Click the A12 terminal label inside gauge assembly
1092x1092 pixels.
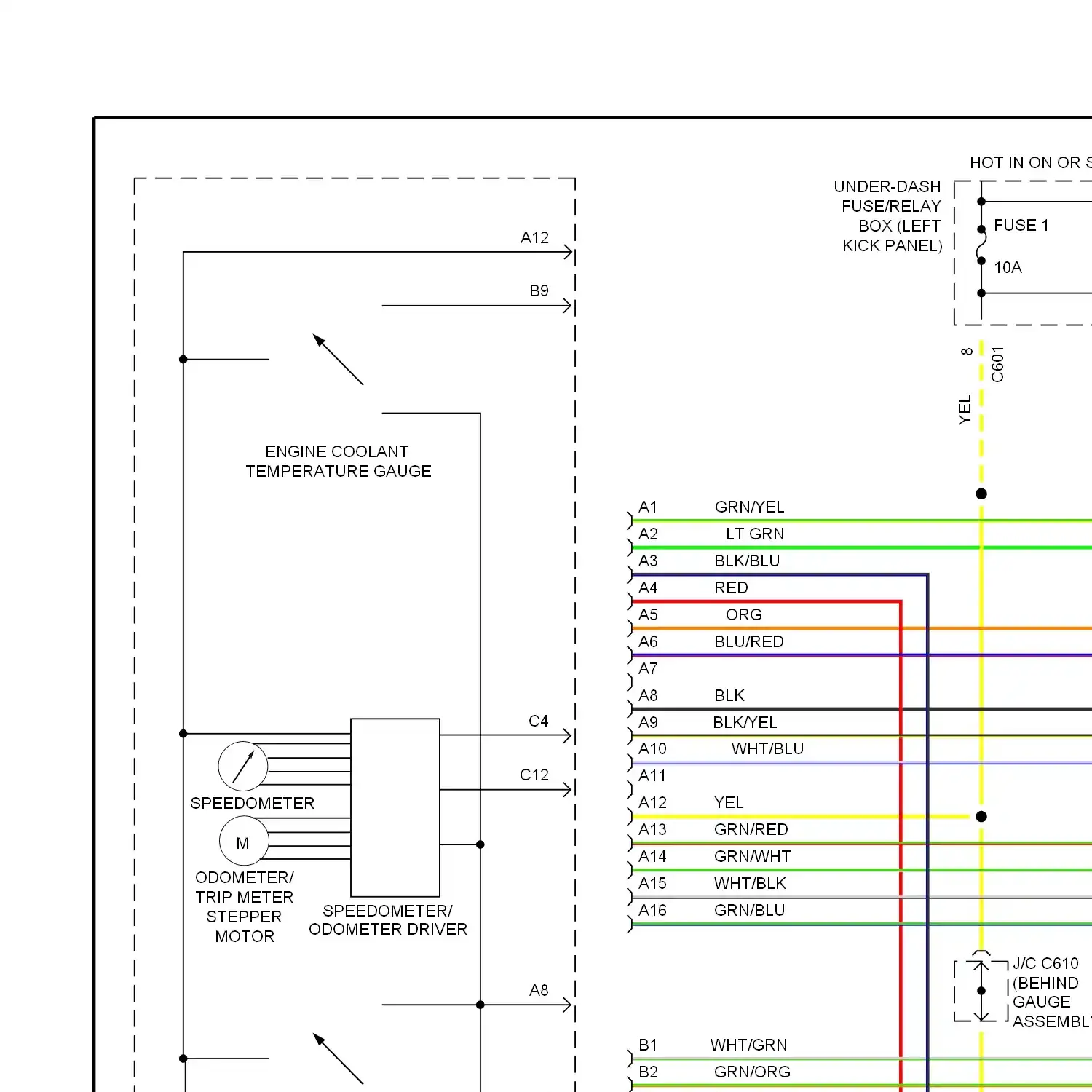tap(534, 237)
